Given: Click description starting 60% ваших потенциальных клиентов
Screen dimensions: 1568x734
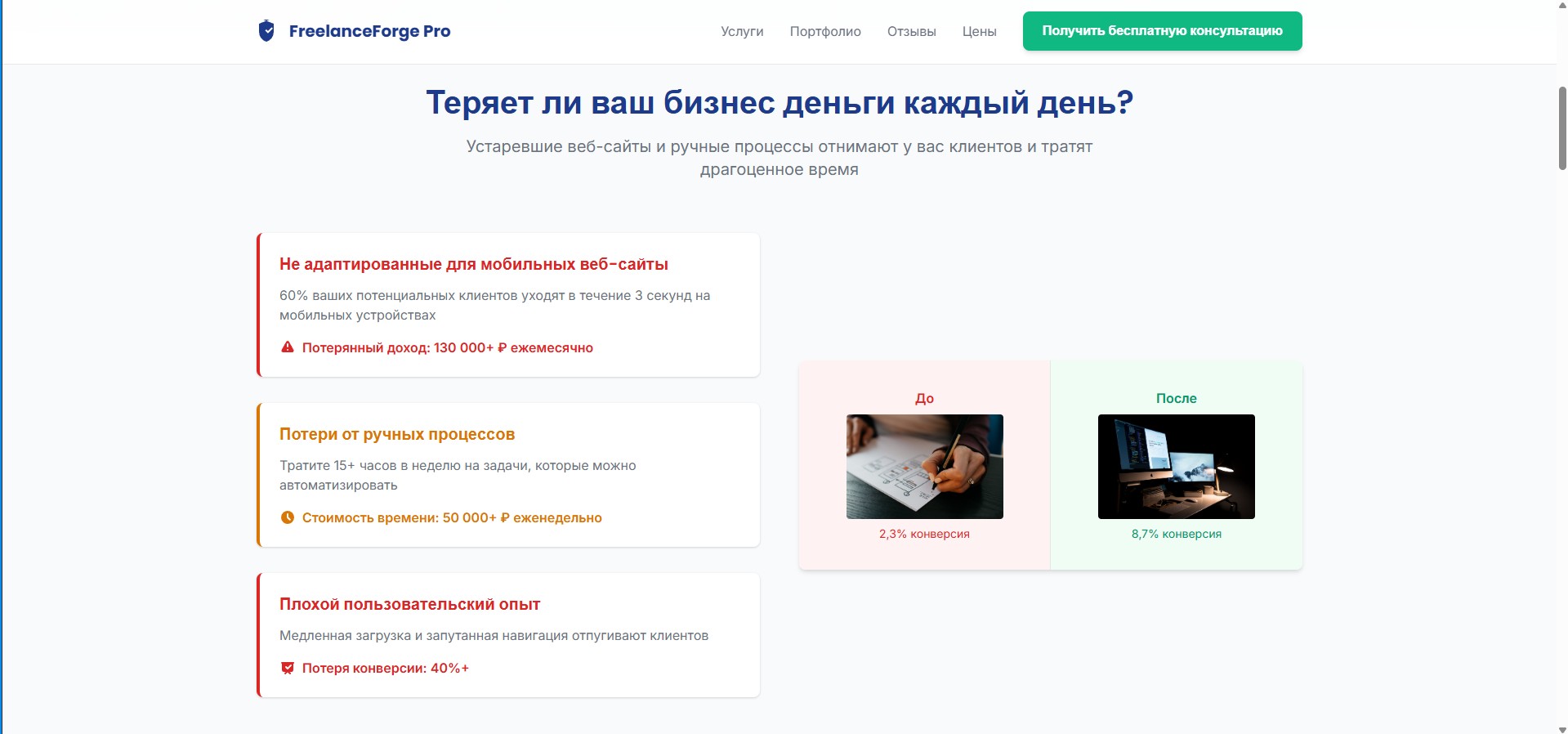Looking at the screenshot, I should pyautogui.click(x=494, y=305).
